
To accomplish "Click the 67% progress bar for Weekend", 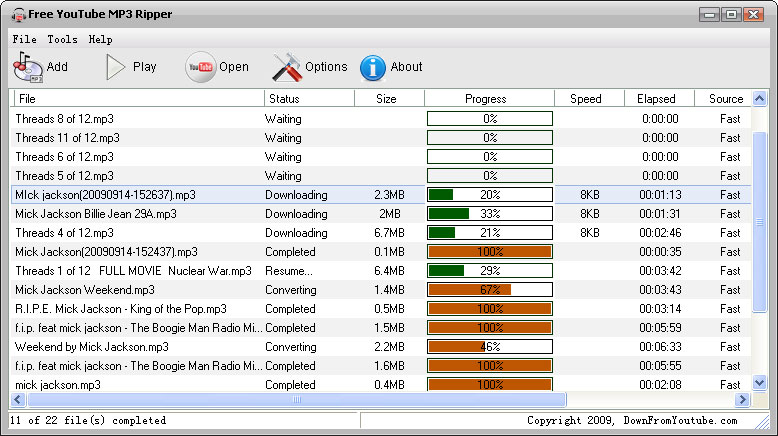I will pyautogui.click(x=490, y=290).
